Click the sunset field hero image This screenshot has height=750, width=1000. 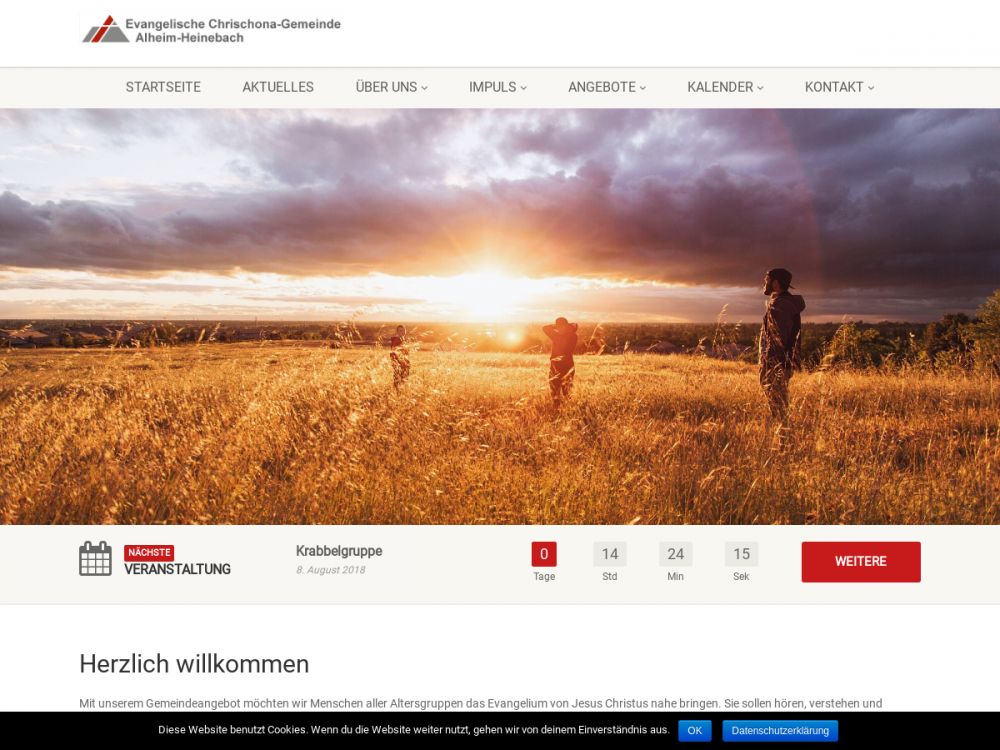pos(500,316)
